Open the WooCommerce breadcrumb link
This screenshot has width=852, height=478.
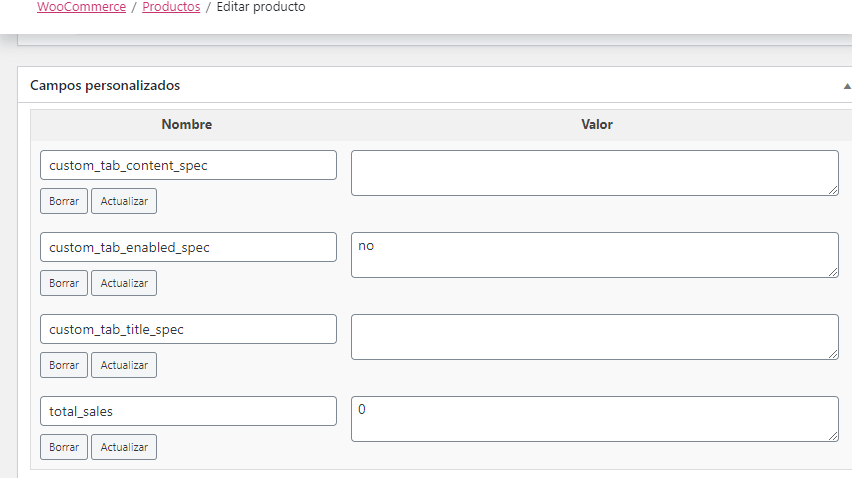[x=82, y=7]
